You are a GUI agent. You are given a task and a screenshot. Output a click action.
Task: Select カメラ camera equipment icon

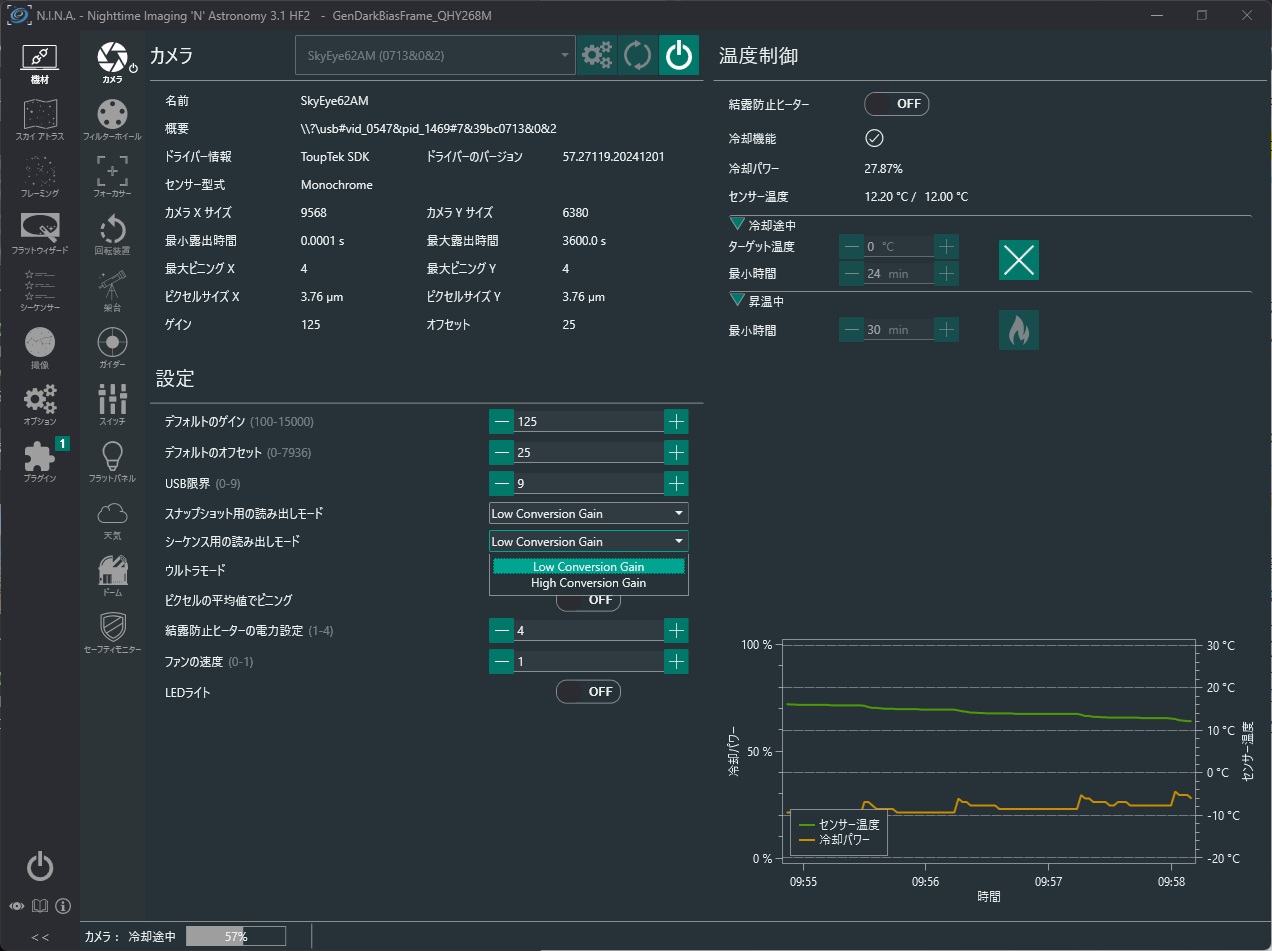point(112,62)
